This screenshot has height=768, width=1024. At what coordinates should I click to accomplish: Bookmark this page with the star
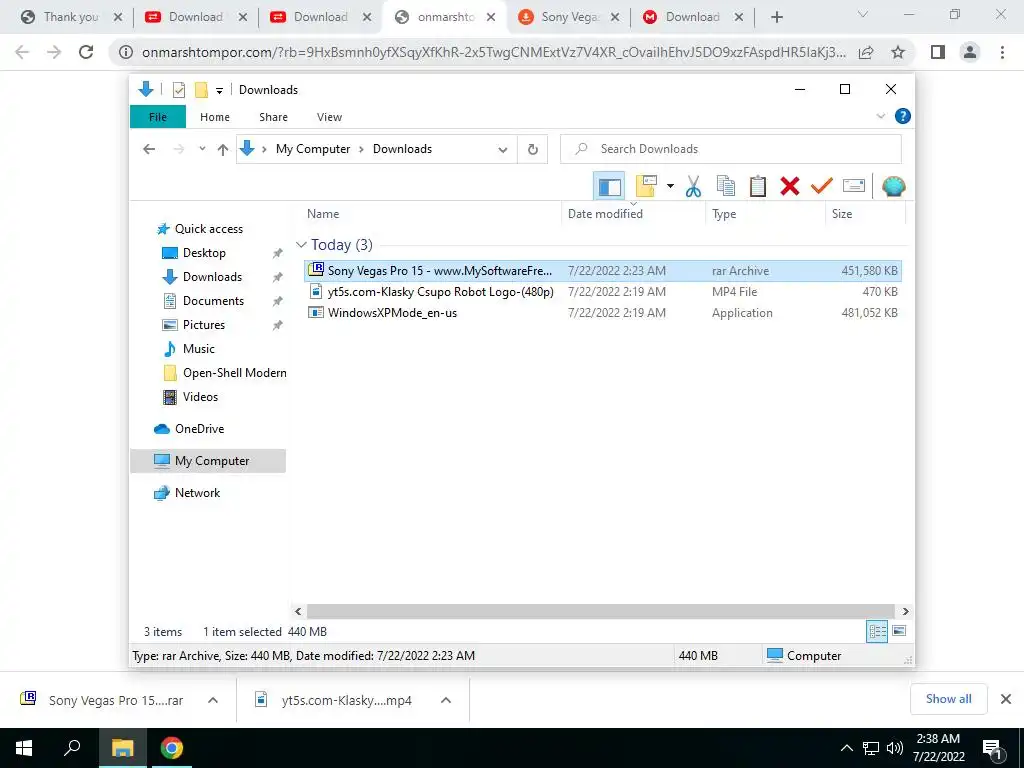point(898,52)
